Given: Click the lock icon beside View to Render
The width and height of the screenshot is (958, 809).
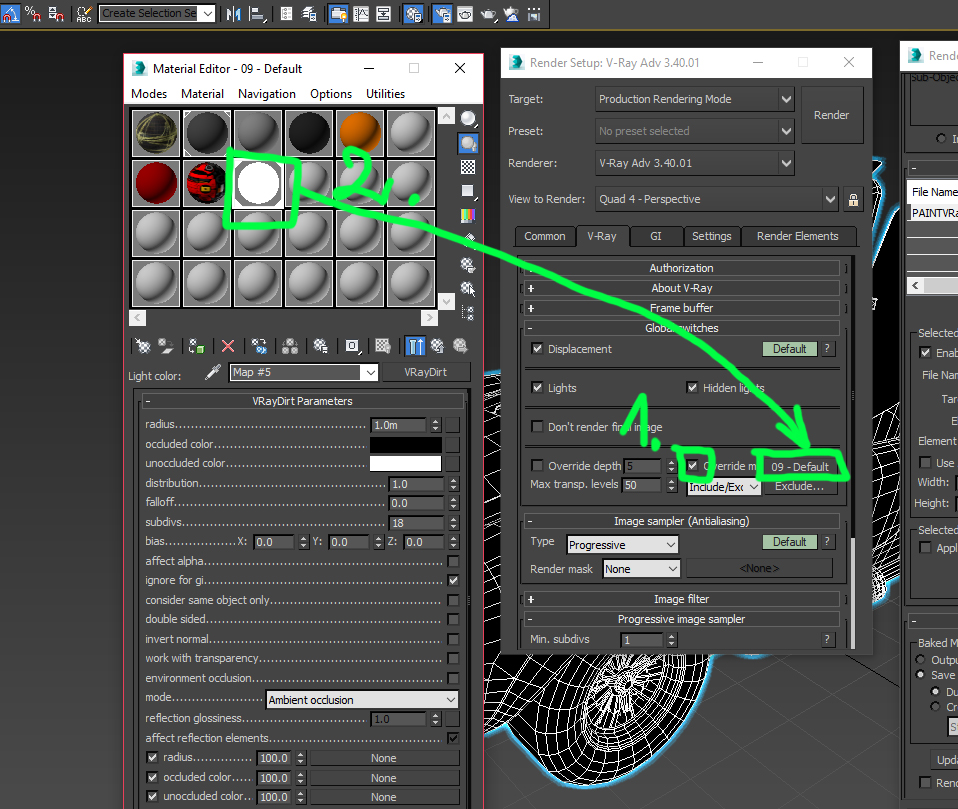Looking at the screenshot, I should pyautogui.click(x=852, y=199).
